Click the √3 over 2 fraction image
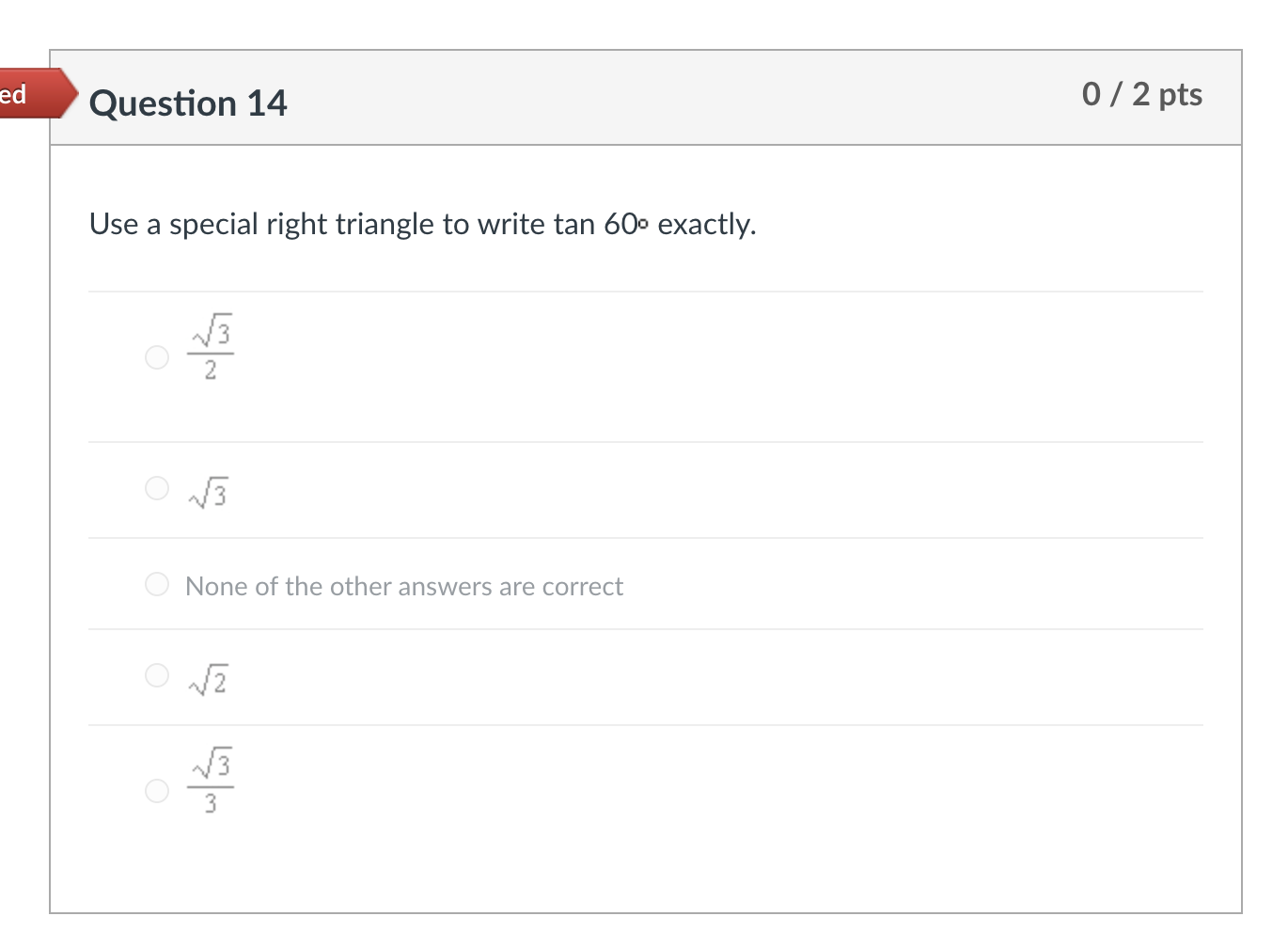1288x948 pixels. (x=211, y=348)
